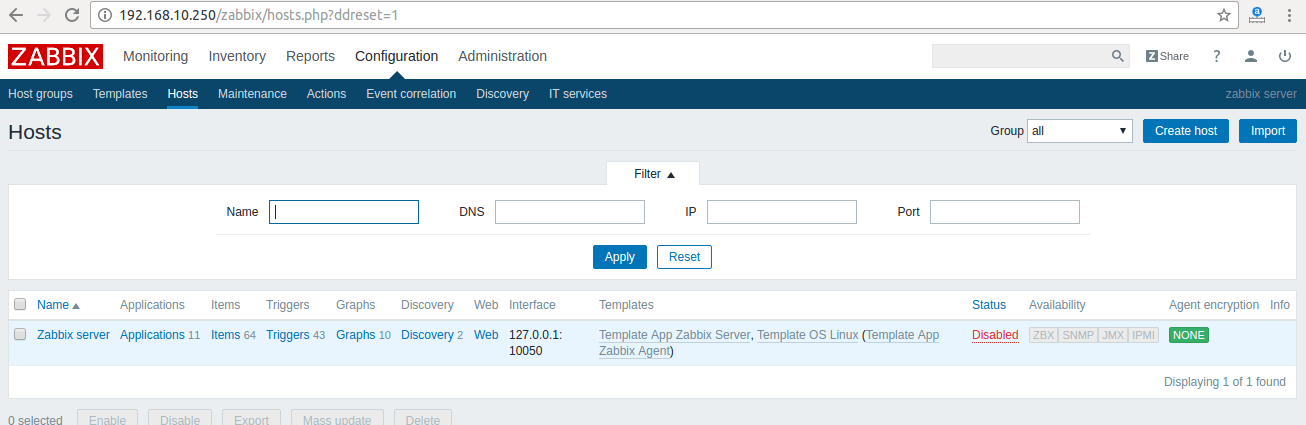
Task: Reload the page in browser
Action: point(72,15)
